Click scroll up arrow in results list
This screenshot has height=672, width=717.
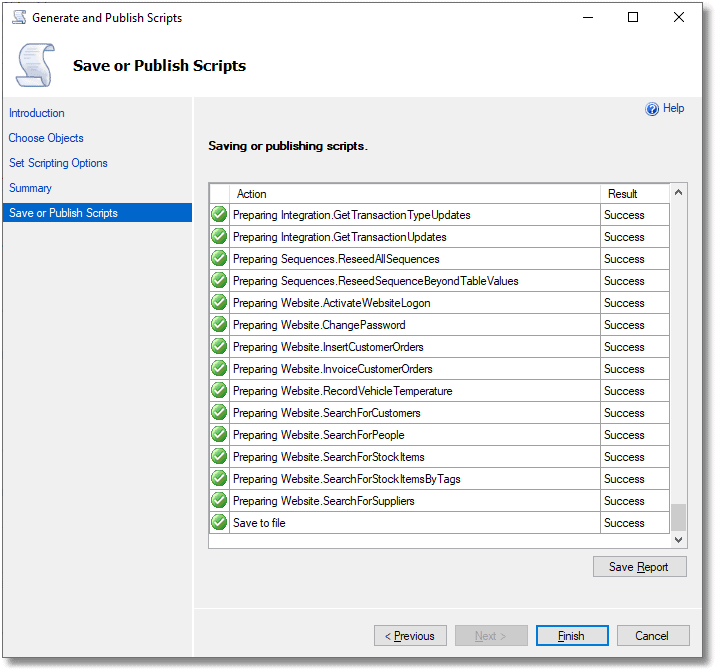679,192
